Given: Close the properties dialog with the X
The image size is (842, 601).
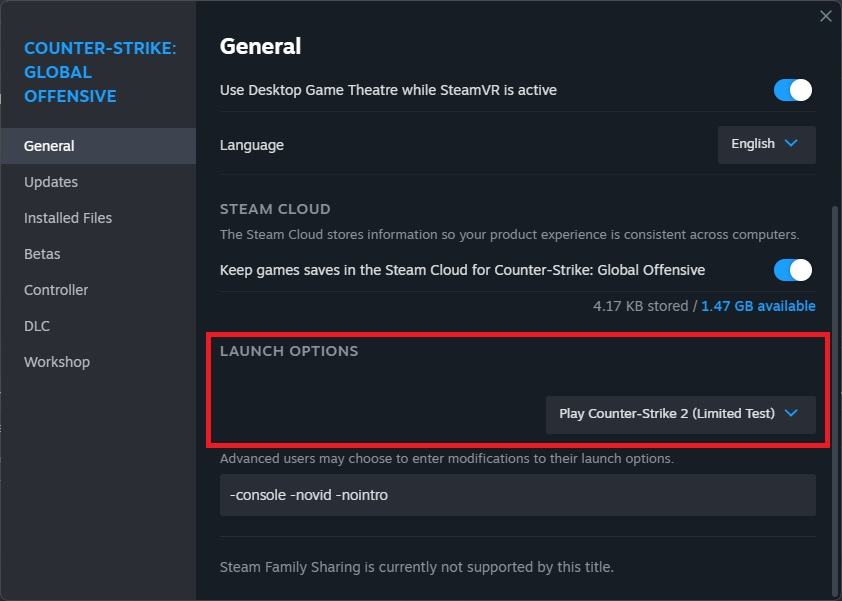Looking at the screenshot, I should point(825,16).
